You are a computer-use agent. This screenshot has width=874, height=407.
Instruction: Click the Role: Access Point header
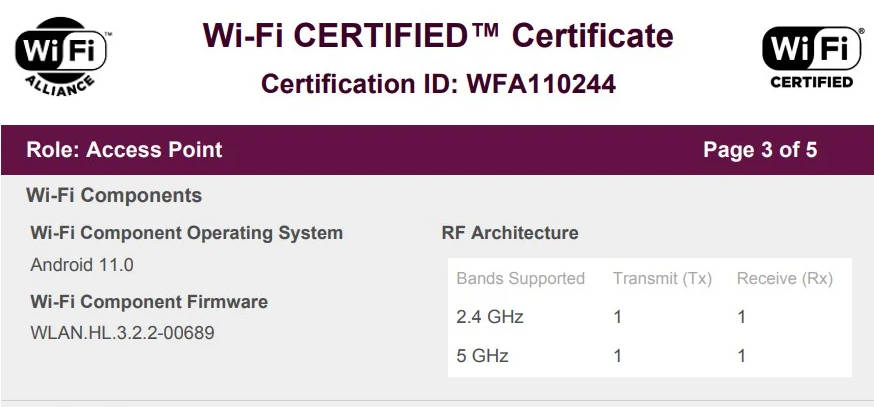tap(124, 150)
